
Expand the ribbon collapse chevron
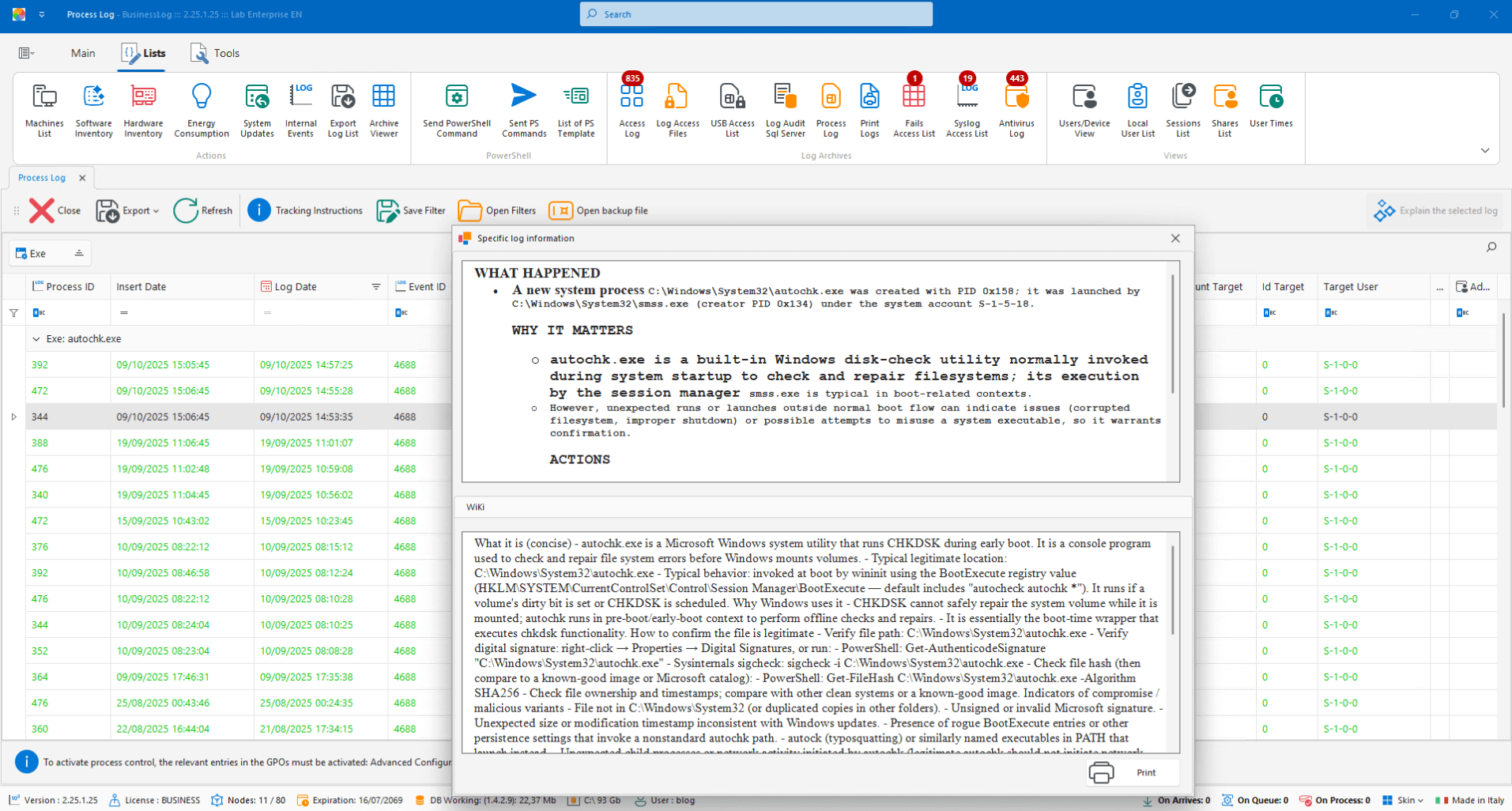[1484, 150]
